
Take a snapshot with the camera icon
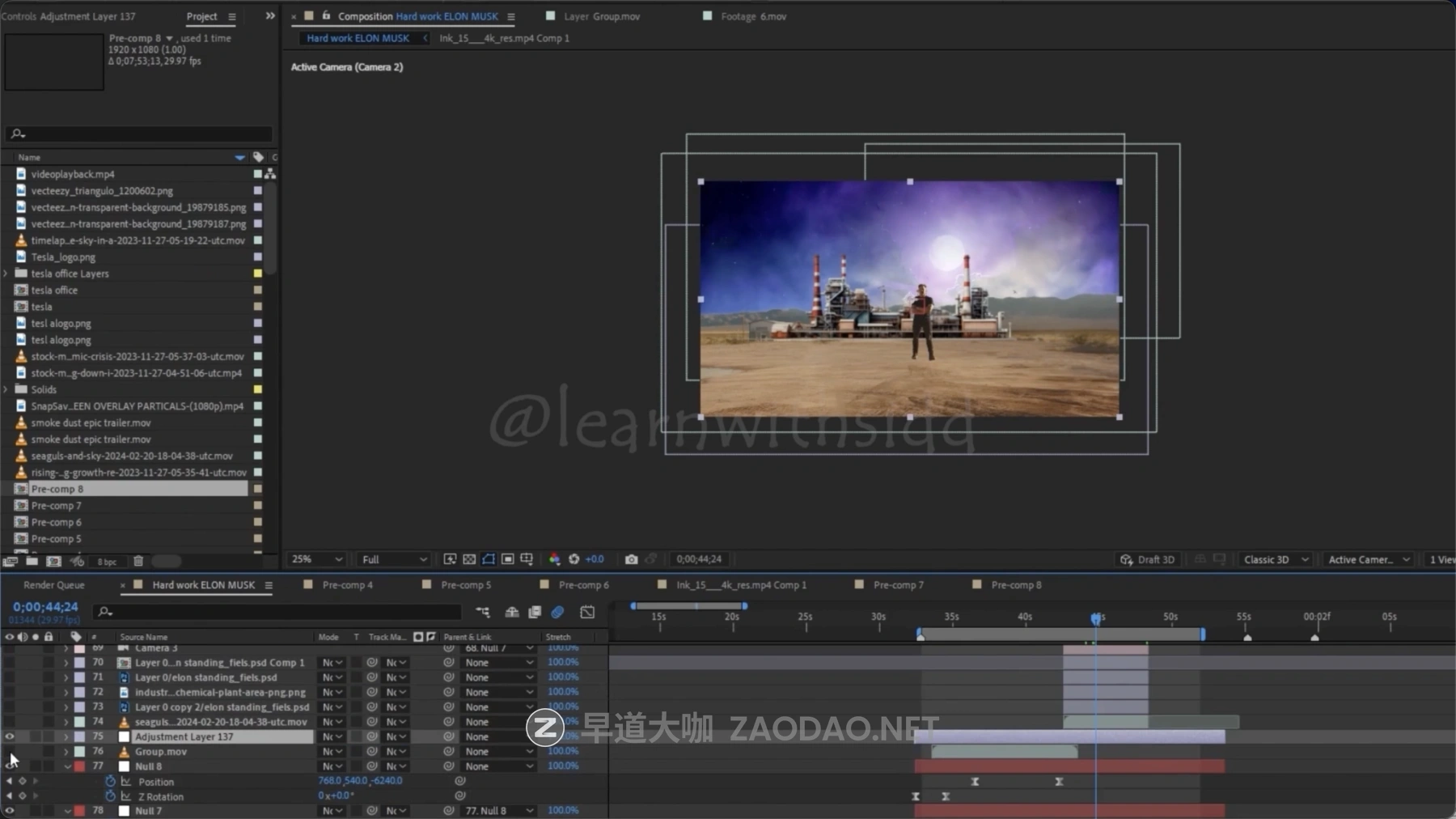tap(631, 559)
